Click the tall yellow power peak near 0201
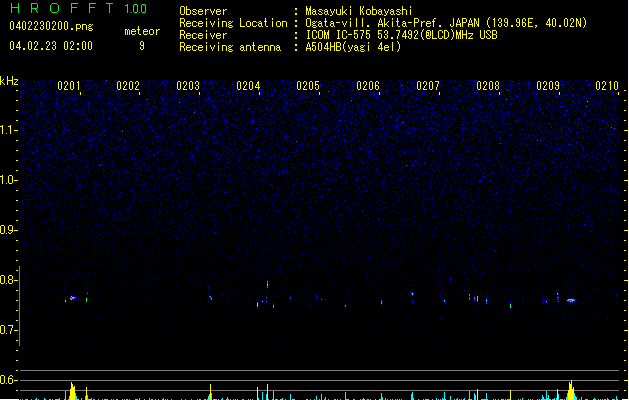Screen dimensions: 629x400 tap(72, 391)
